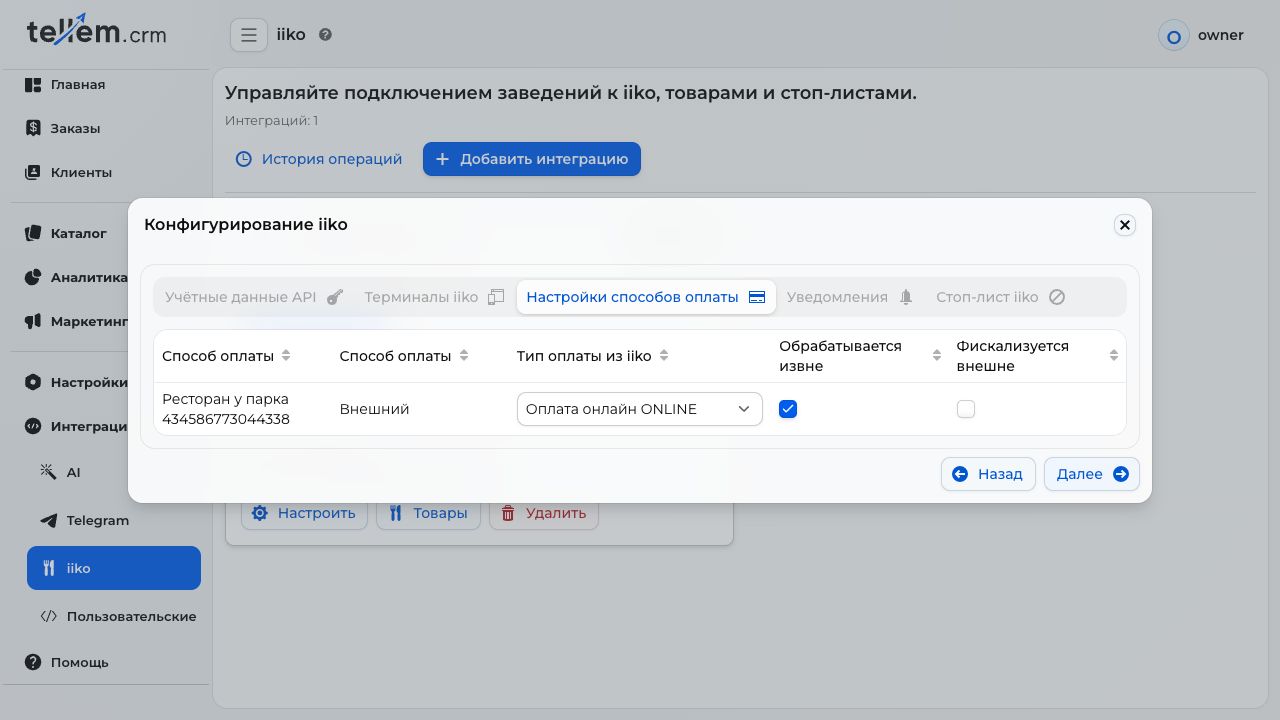Click the Внешний cell text
Screen dimensions: 1280x720
(374, 409)
